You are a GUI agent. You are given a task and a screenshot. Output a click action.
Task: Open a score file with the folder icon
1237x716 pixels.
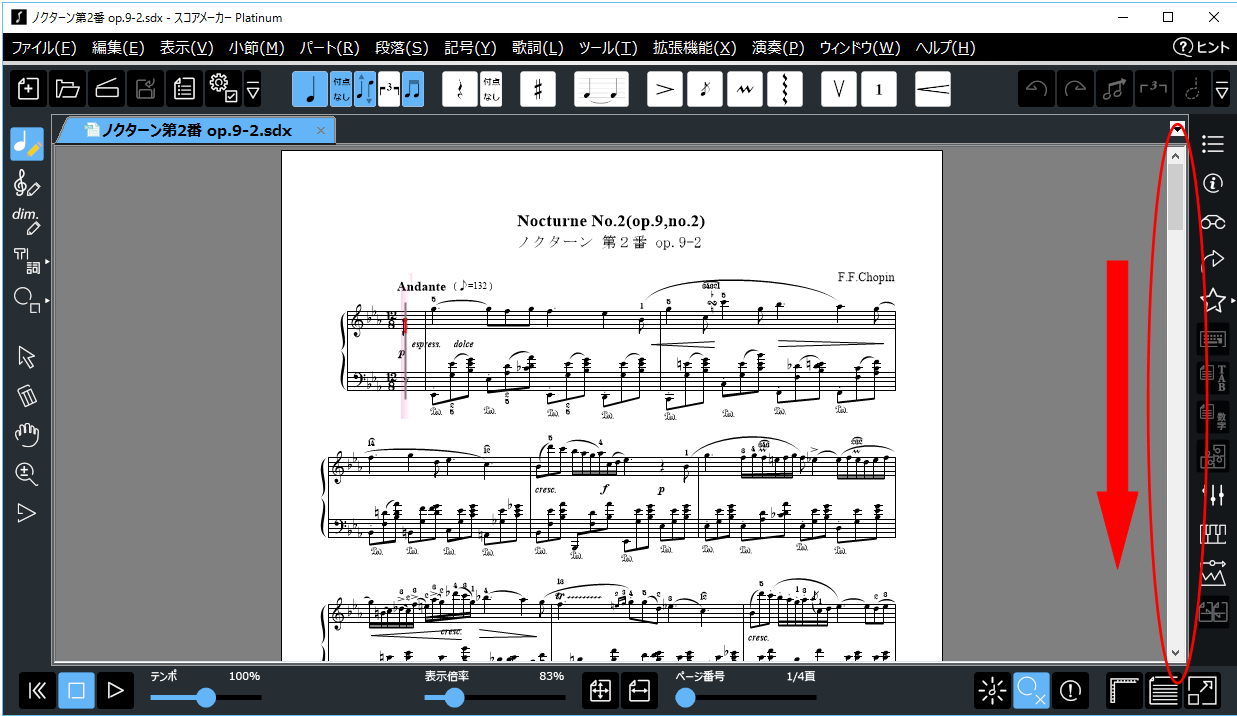pos(68,89)
